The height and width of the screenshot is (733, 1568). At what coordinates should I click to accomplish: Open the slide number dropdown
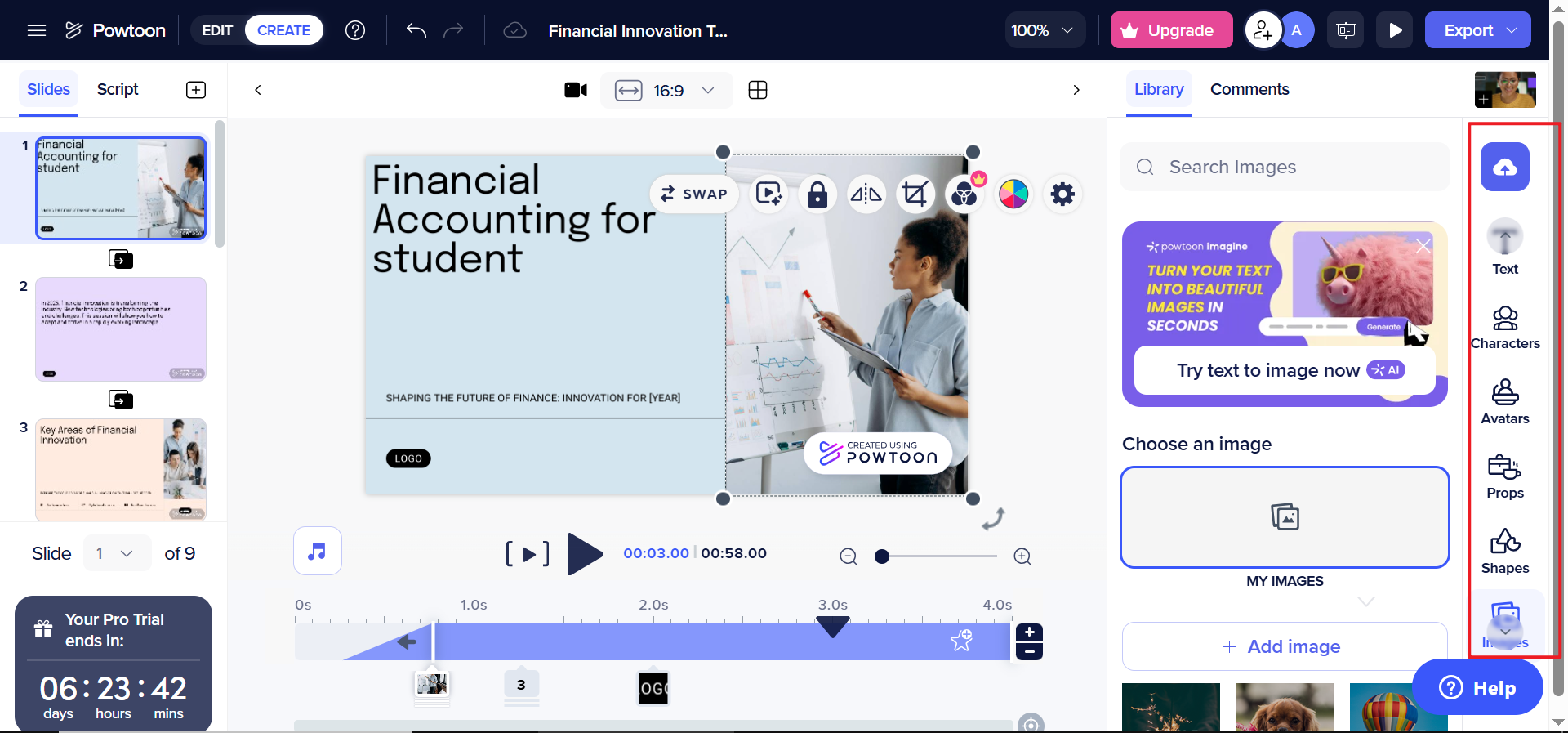(117, 553)
